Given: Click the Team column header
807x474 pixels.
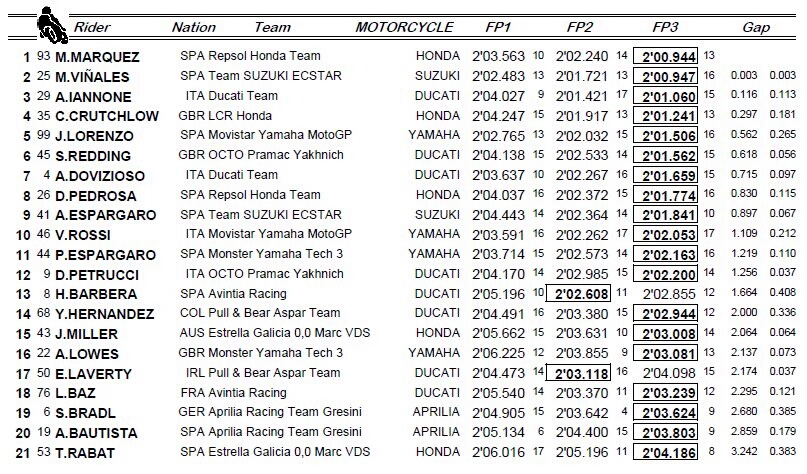Looking at the screenshot, I should click(273, 27).
